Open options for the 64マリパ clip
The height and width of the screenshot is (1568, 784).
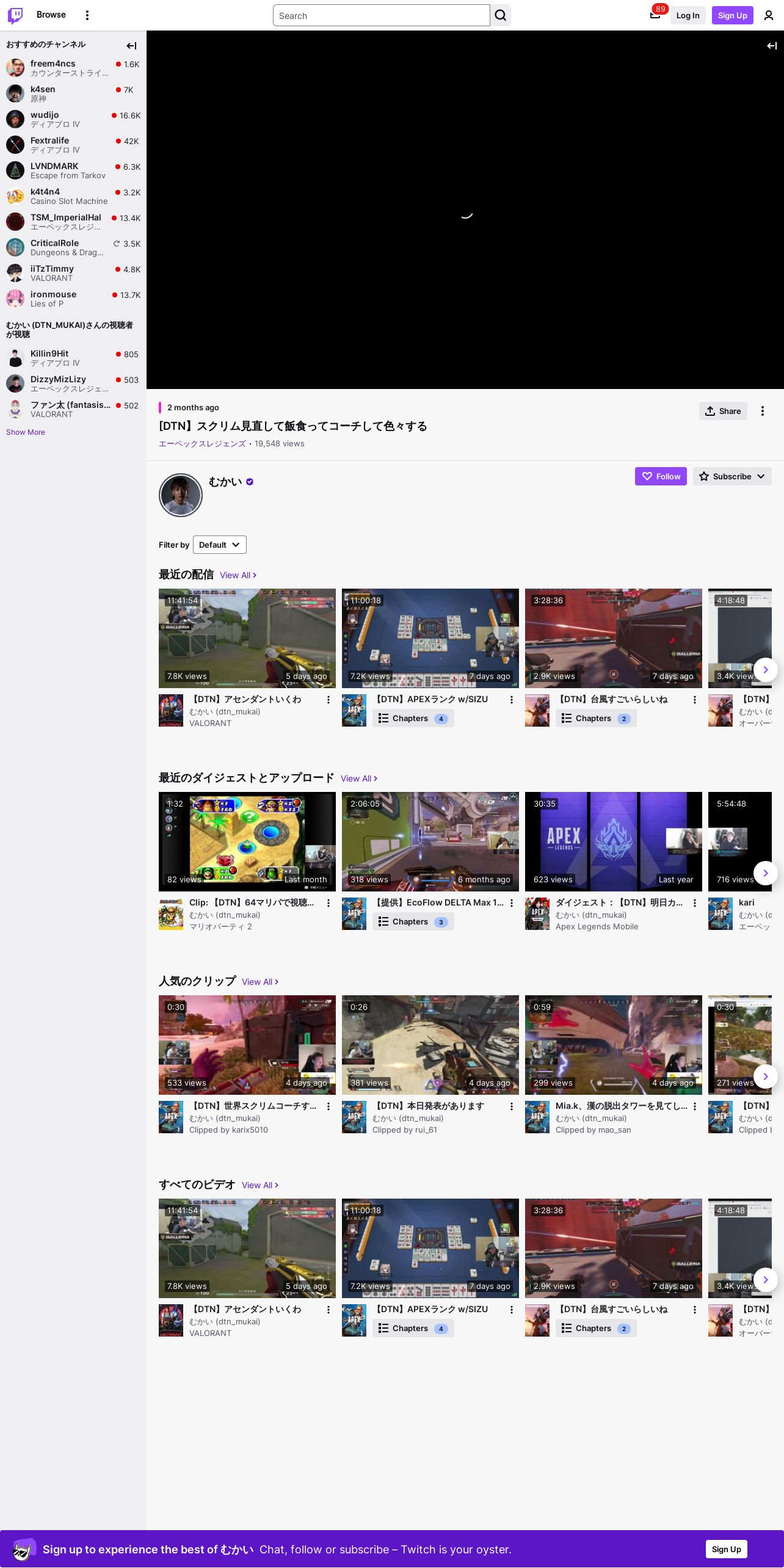pyautogui.click(x=328, y=903)
